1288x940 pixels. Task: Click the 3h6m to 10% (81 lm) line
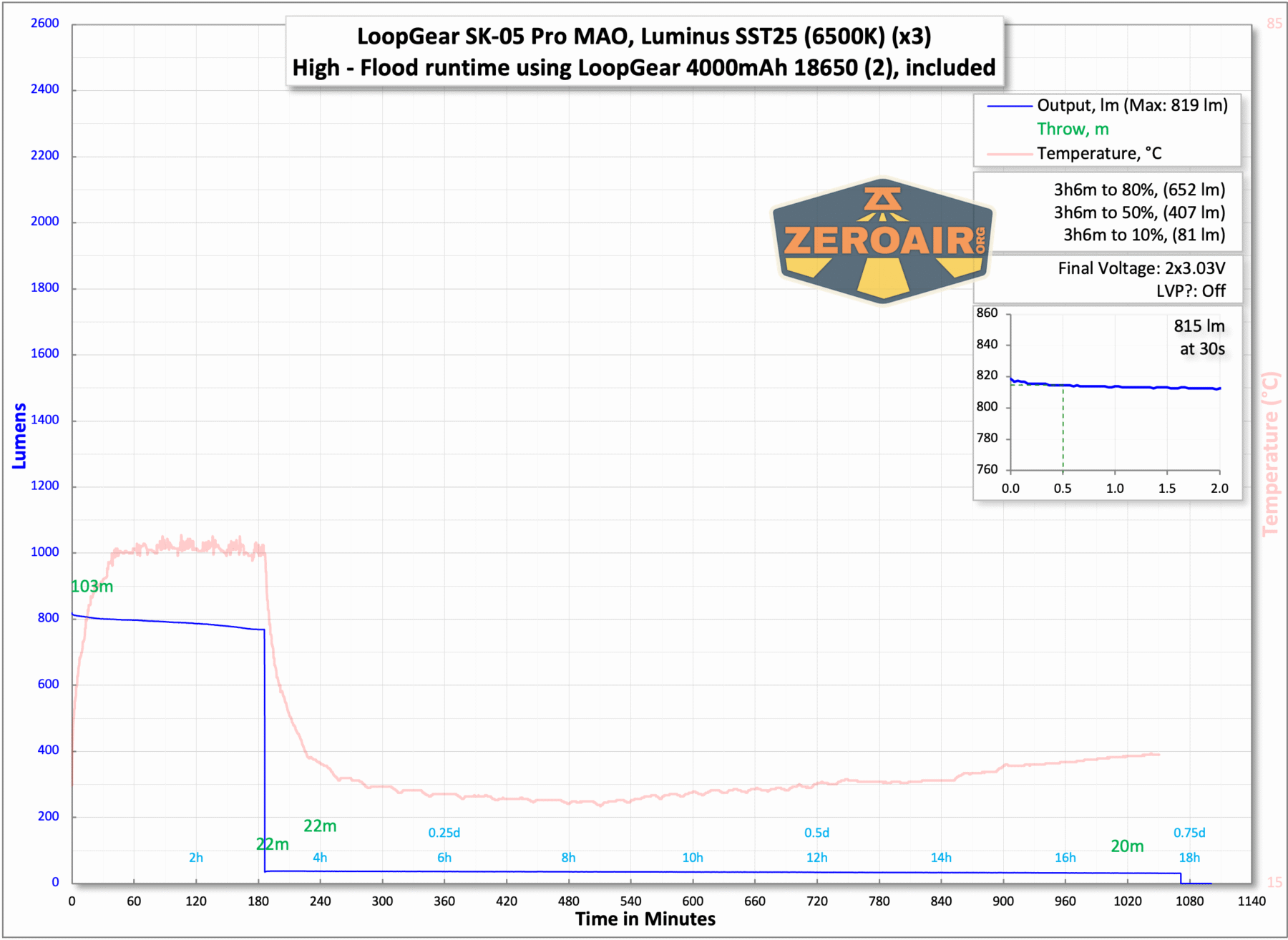(x=1145, y=235)
